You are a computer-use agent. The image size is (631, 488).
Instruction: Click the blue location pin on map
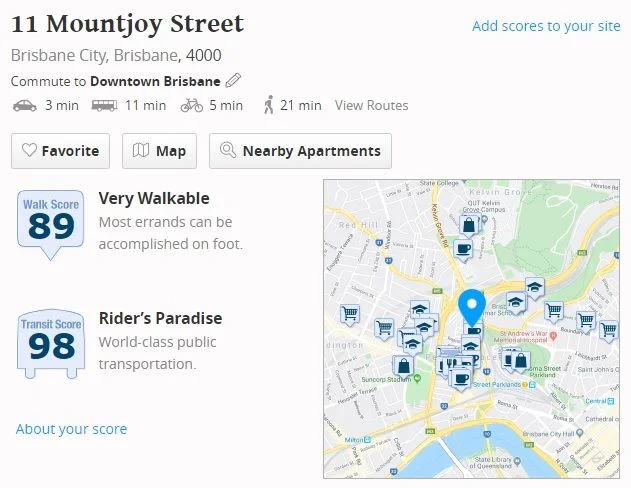click(x=472, y=307)
